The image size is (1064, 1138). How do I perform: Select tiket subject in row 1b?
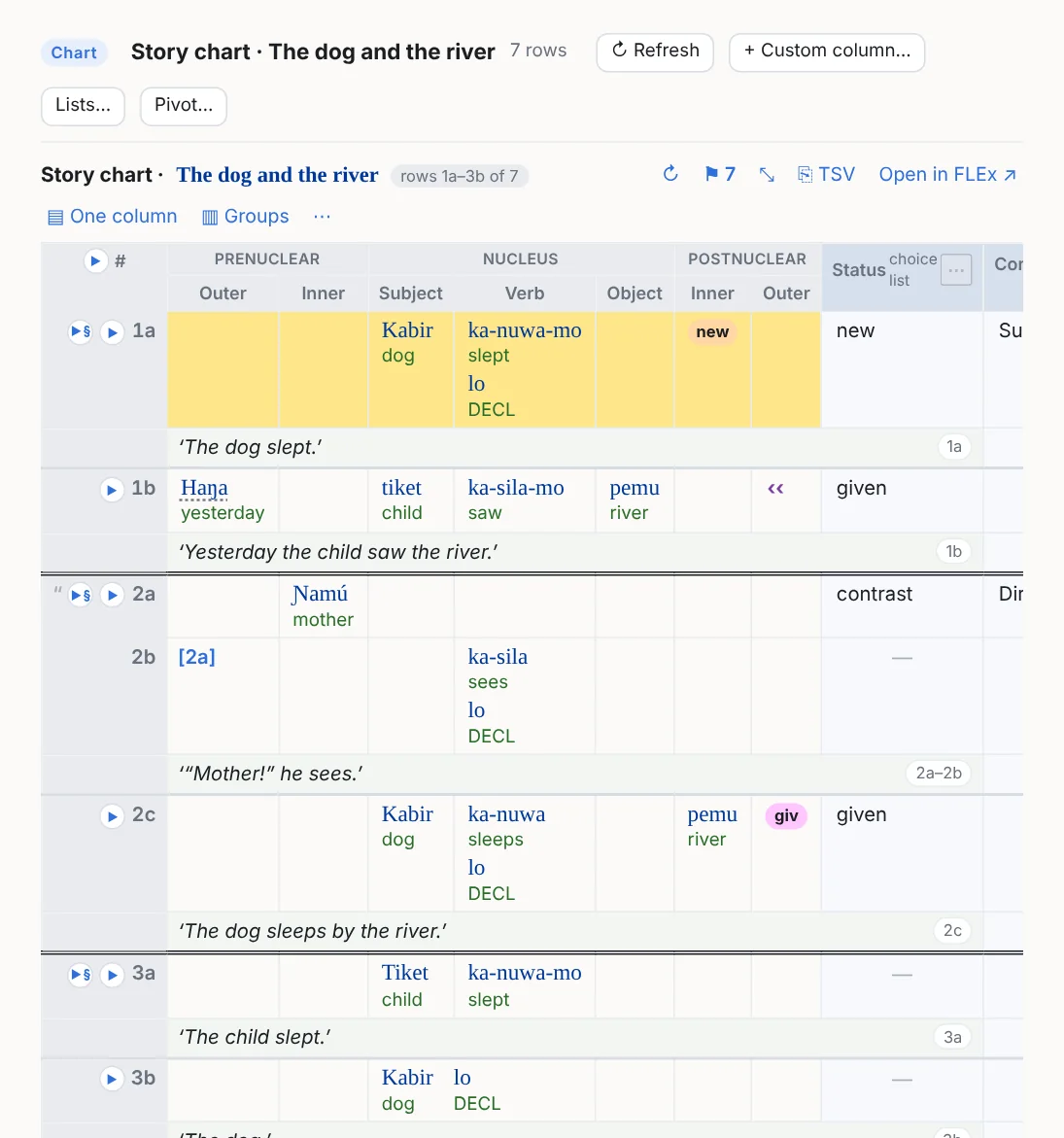[401, 488]
